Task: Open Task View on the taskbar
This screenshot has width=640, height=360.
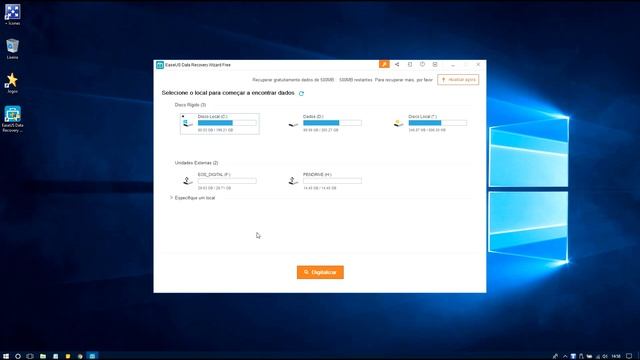Action: click(x=30, y=356)
